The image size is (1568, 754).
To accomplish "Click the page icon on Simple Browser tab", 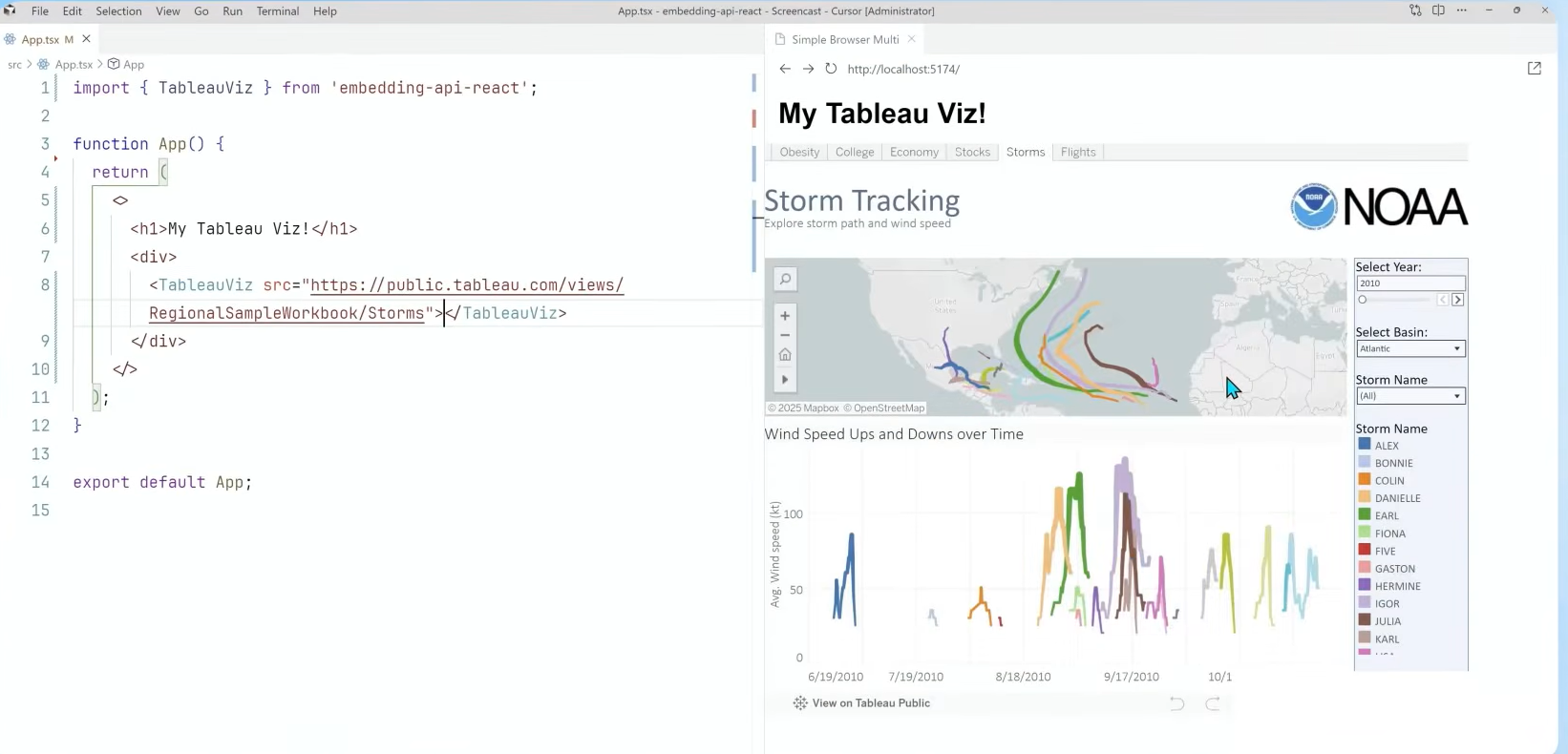I will [x=780, y=39].
